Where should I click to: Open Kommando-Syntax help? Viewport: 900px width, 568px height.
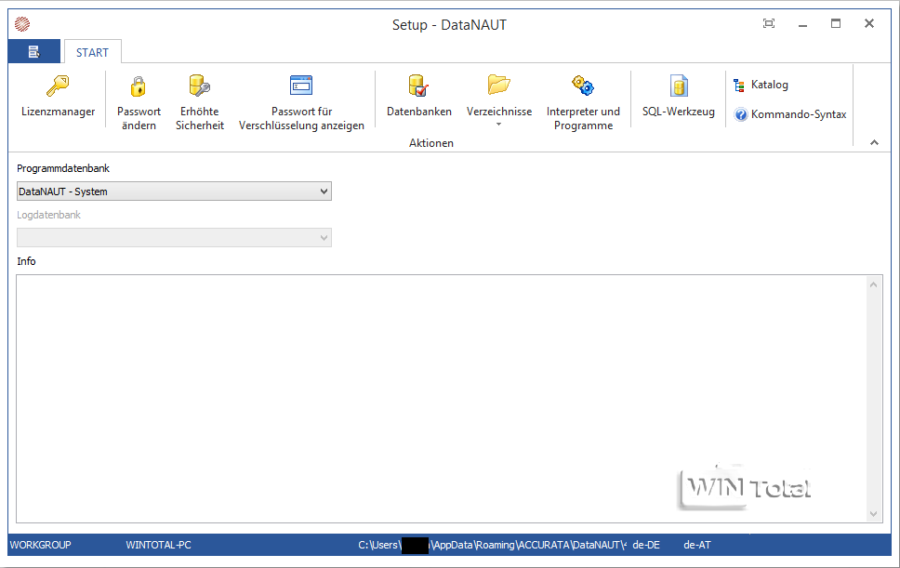(x=790, y=114)
